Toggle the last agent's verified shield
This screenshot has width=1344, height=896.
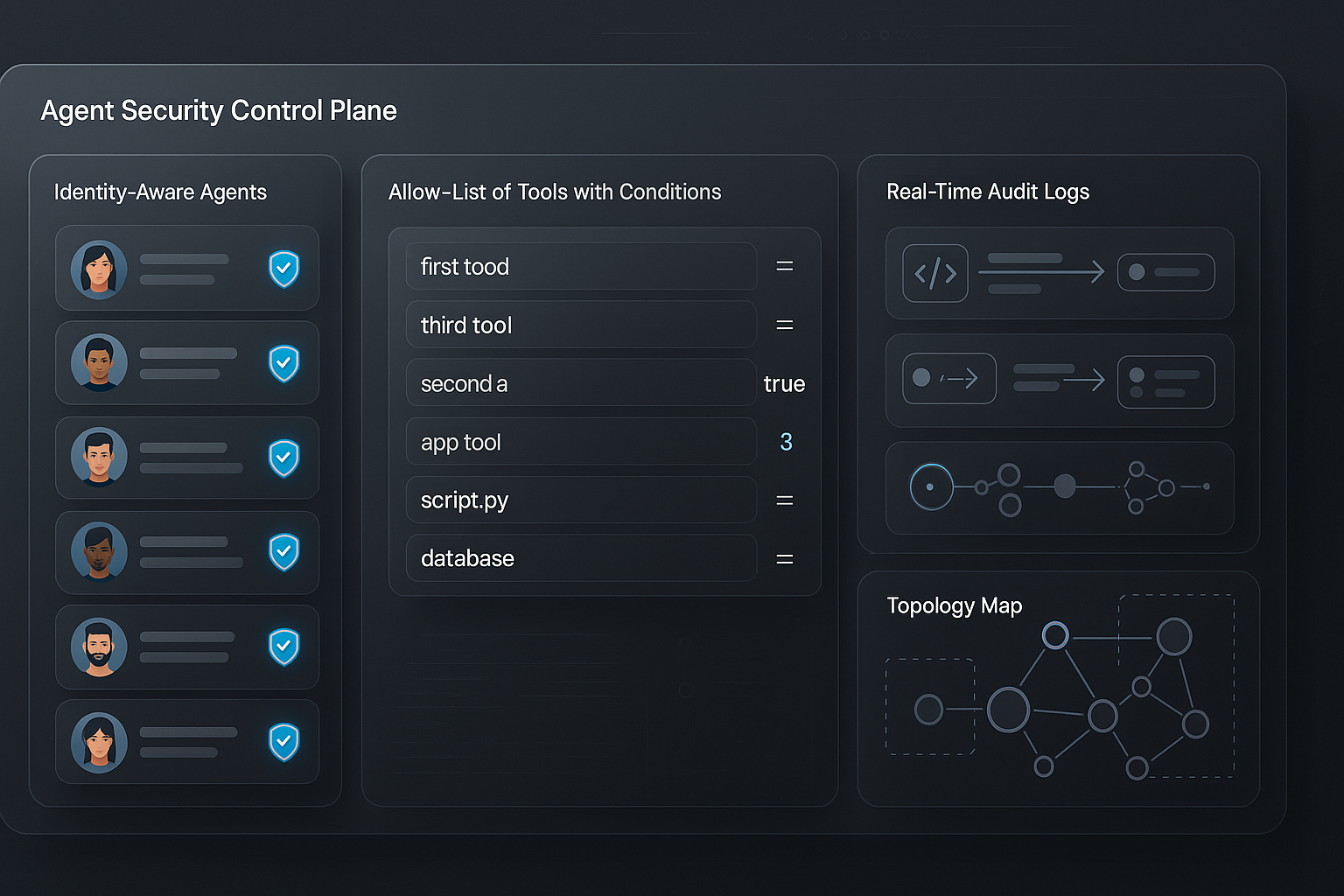pos(283,742)
